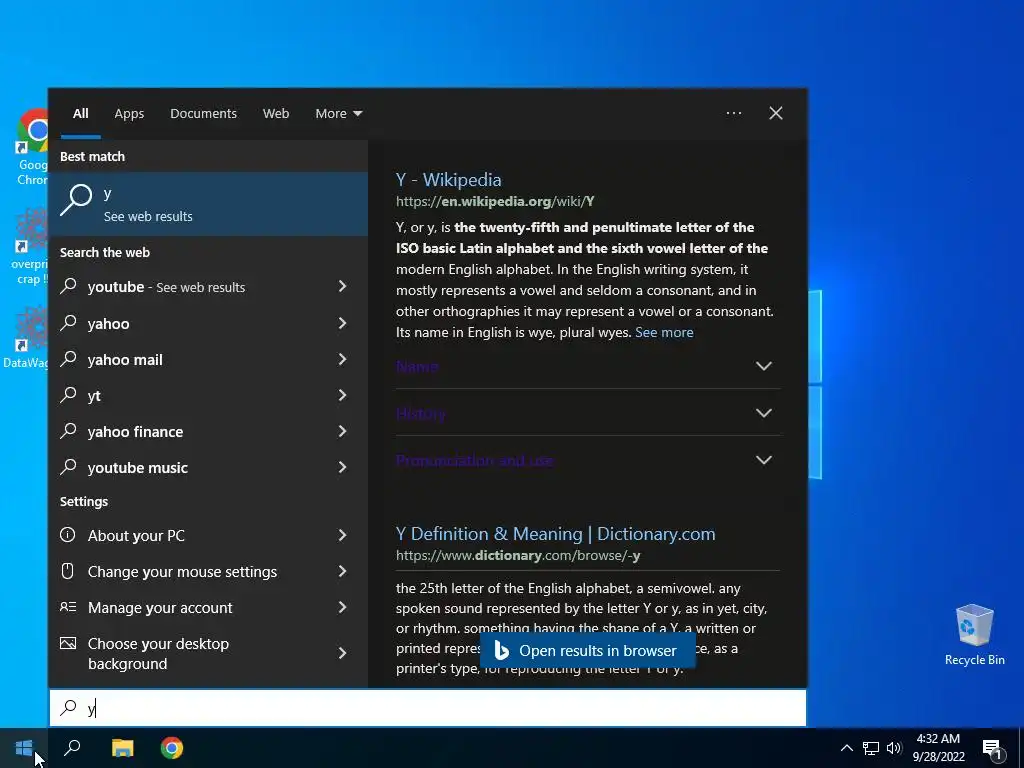Open the Windows Start menu
Screen dimensions: 1024x768
coord(24,748)
